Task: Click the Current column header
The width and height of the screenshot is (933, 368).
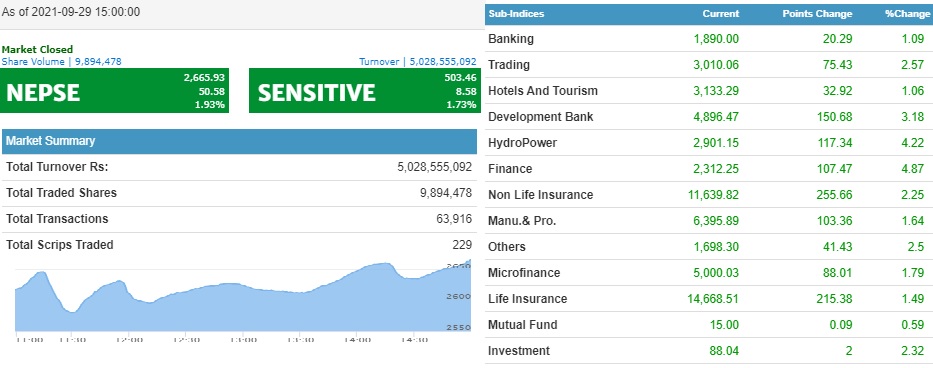Action: tap(721, 14)
